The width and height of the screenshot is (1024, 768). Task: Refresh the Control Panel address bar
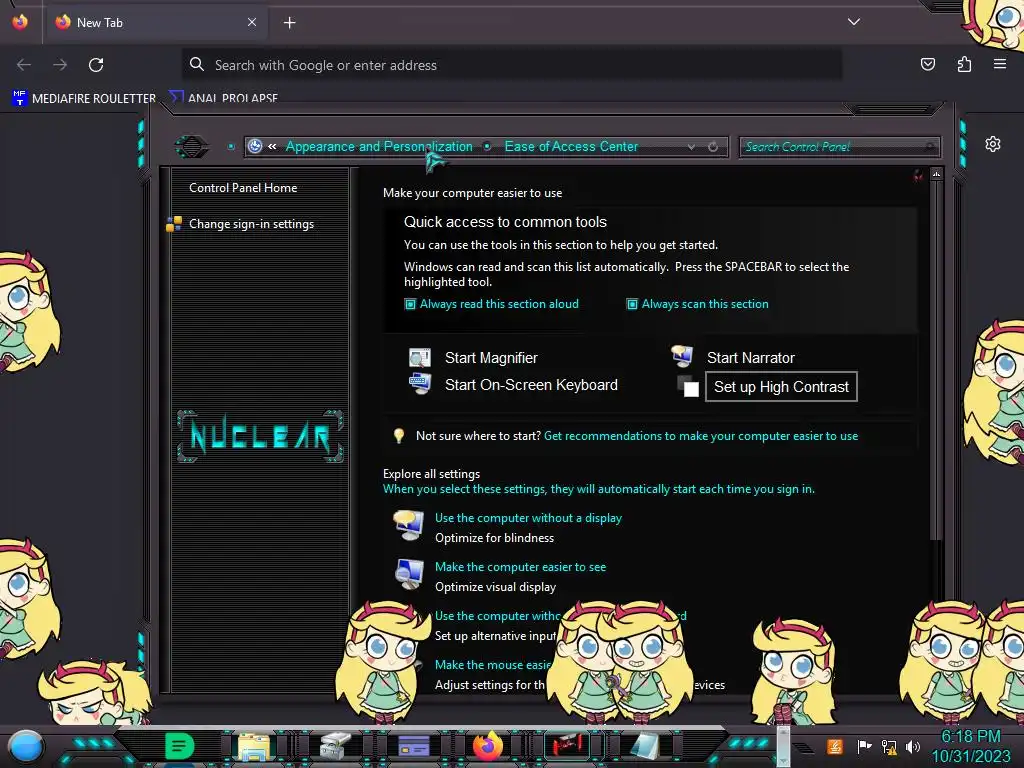point(713,147)
